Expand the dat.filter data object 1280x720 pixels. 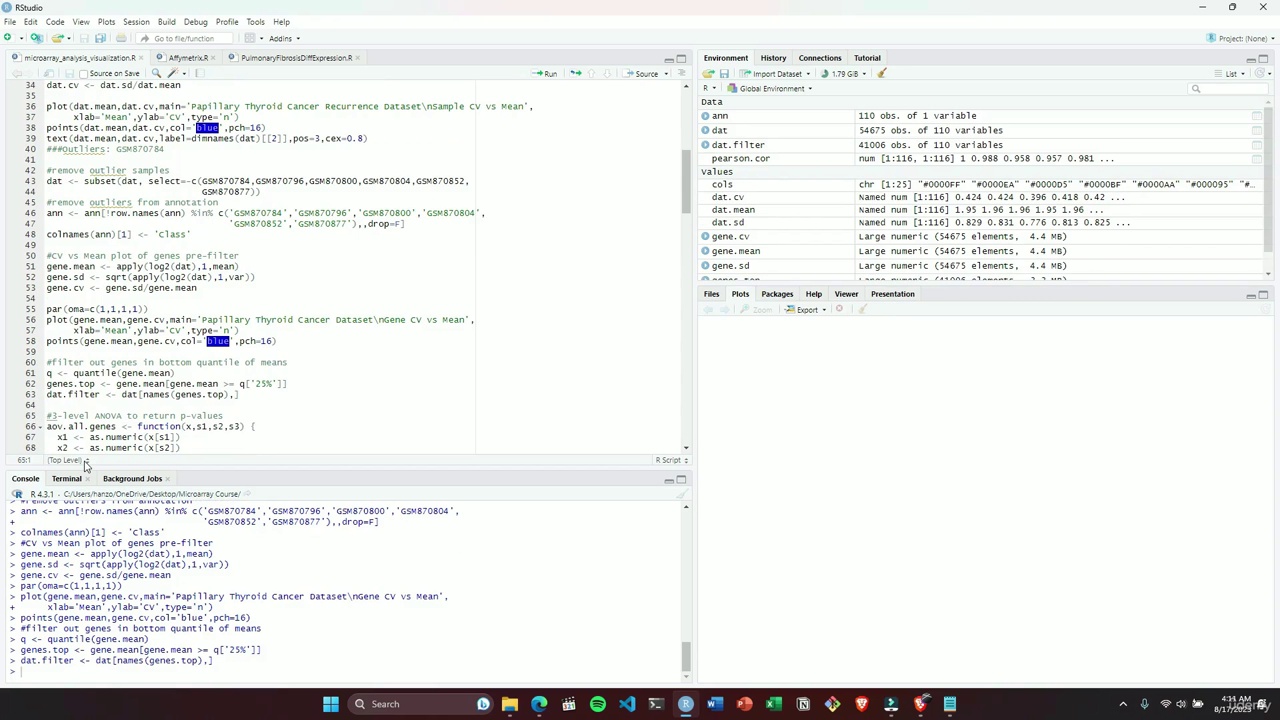point(706,145)
